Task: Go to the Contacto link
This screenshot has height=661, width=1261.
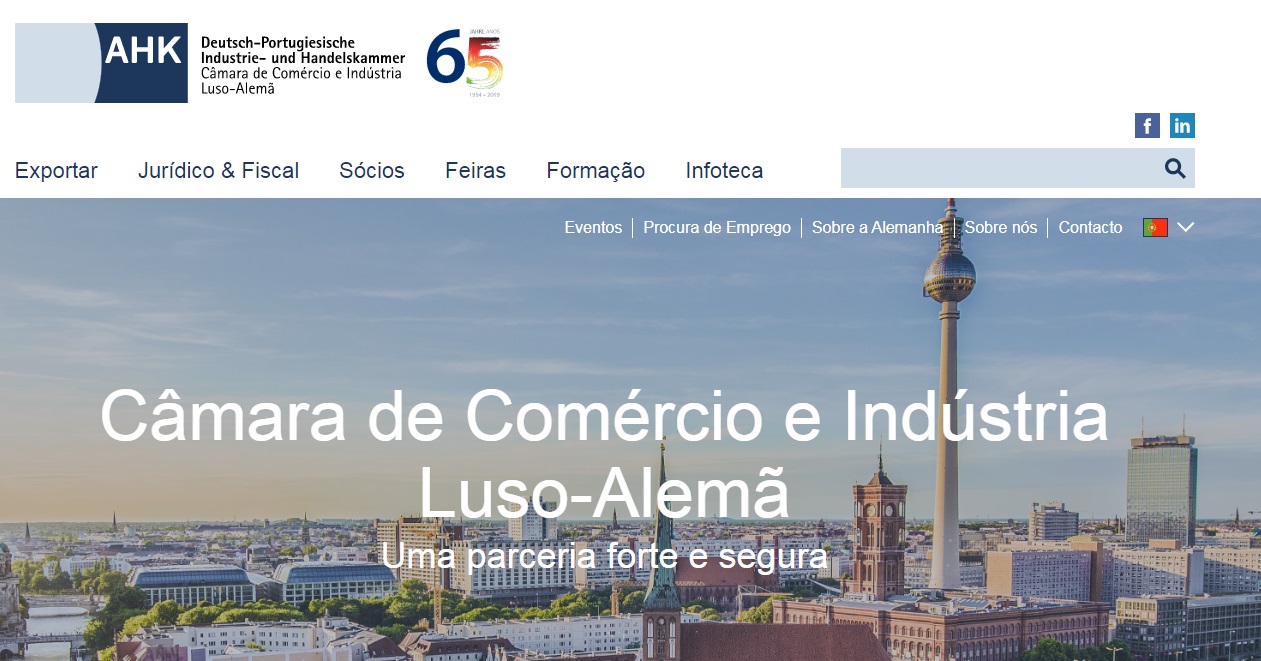Action: [1090, 228]
